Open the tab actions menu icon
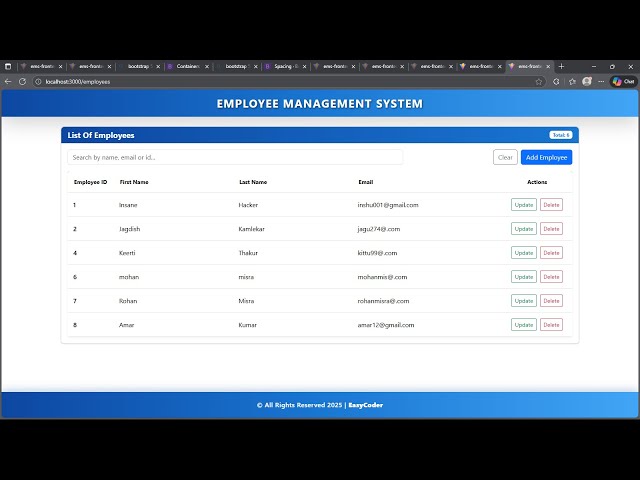 (x=8, y=66)
